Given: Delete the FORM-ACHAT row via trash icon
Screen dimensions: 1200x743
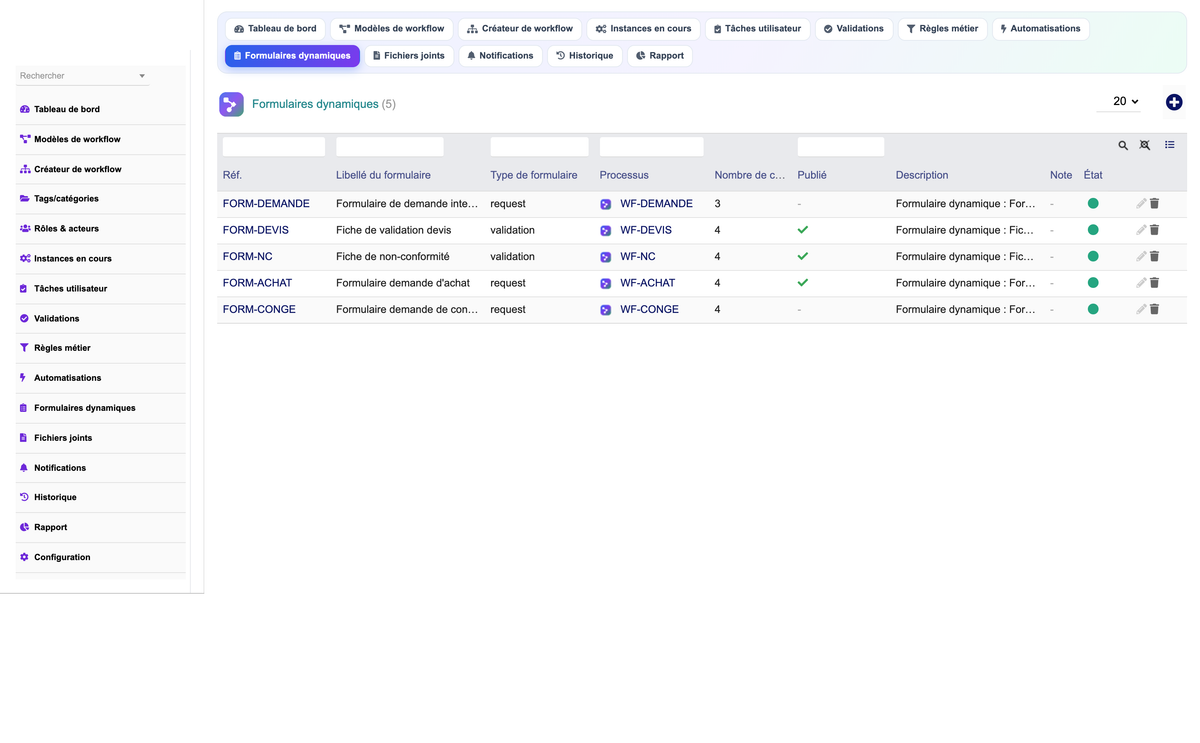Looking at the screenshot, I should 1154,283.
